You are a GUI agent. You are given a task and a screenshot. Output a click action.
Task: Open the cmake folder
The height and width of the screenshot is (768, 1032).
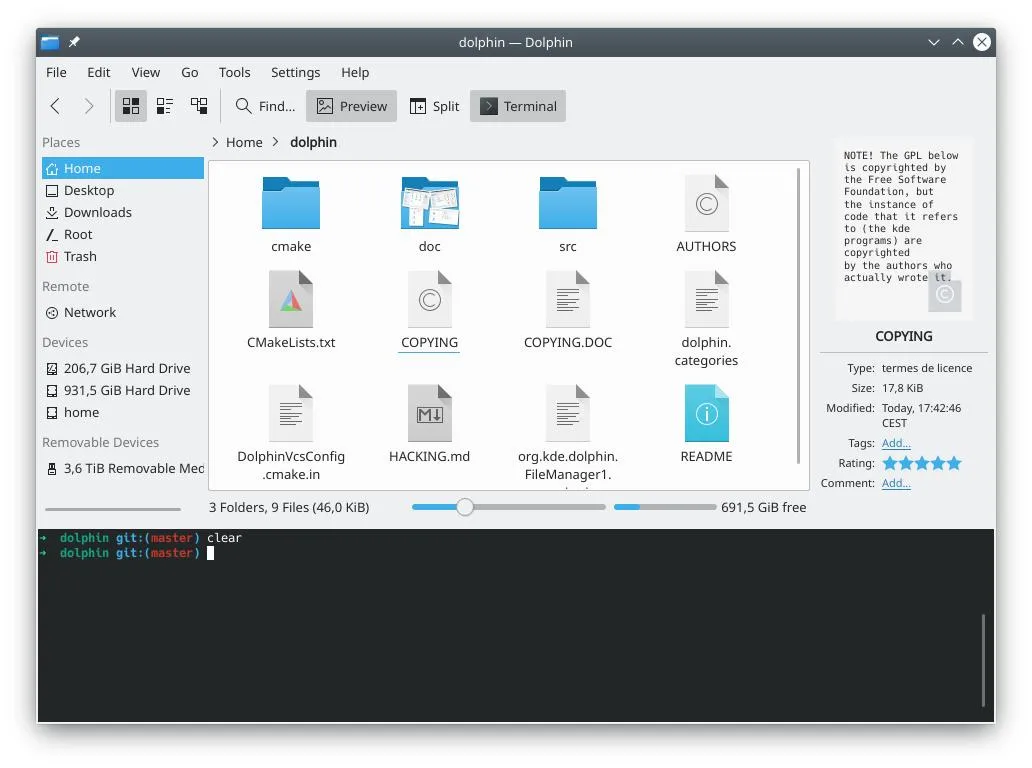291,215
